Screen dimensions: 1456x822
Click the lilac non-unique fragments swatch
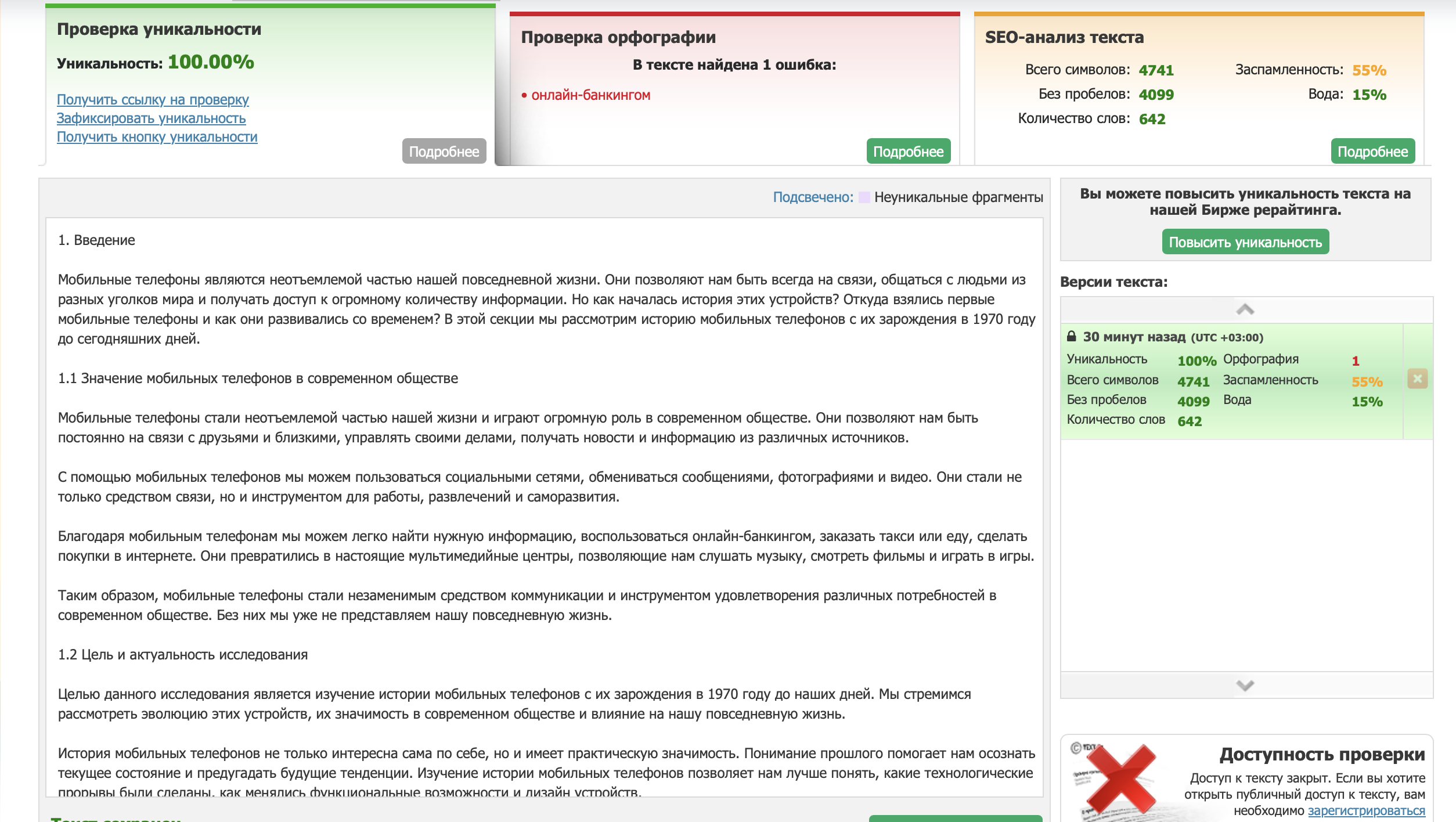(x=864, y=197)
